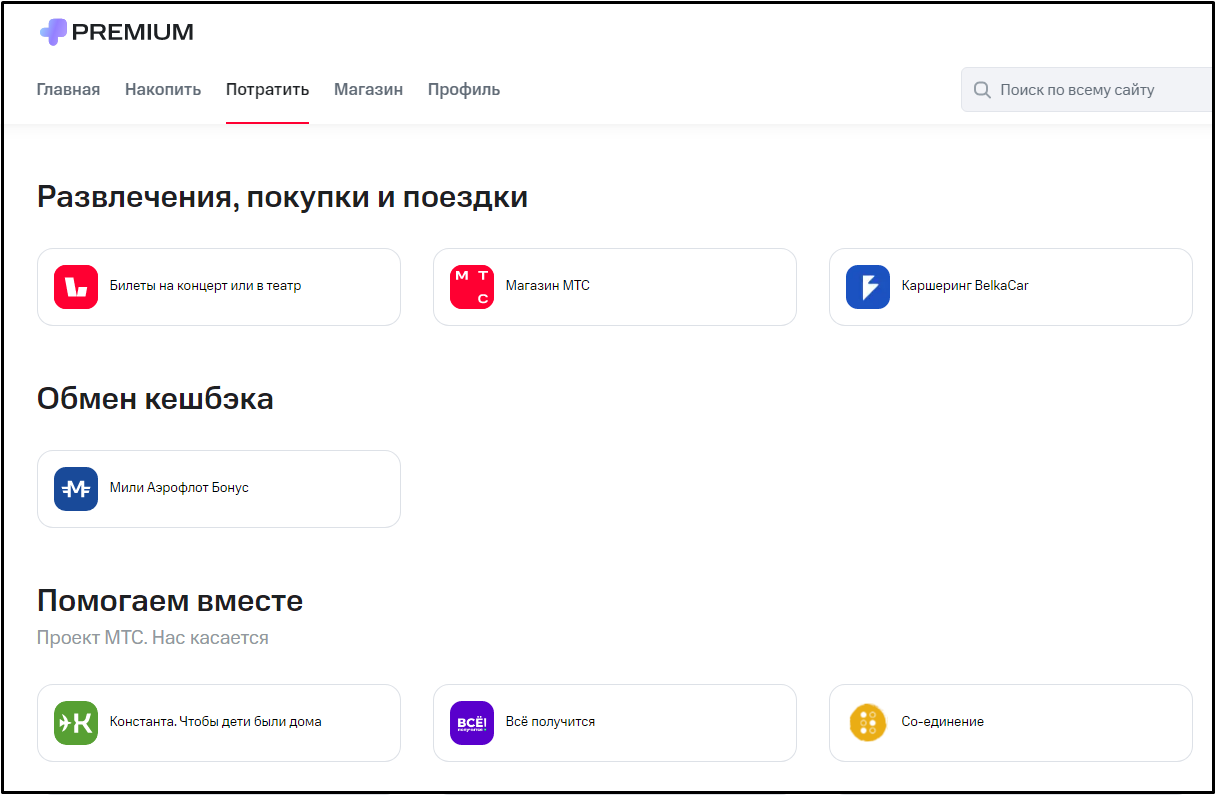The height and width of the screenshot is (795, 1215).
Task: Click the blue BelkaCar lightning icon
Action: click(x=868, y=287)
